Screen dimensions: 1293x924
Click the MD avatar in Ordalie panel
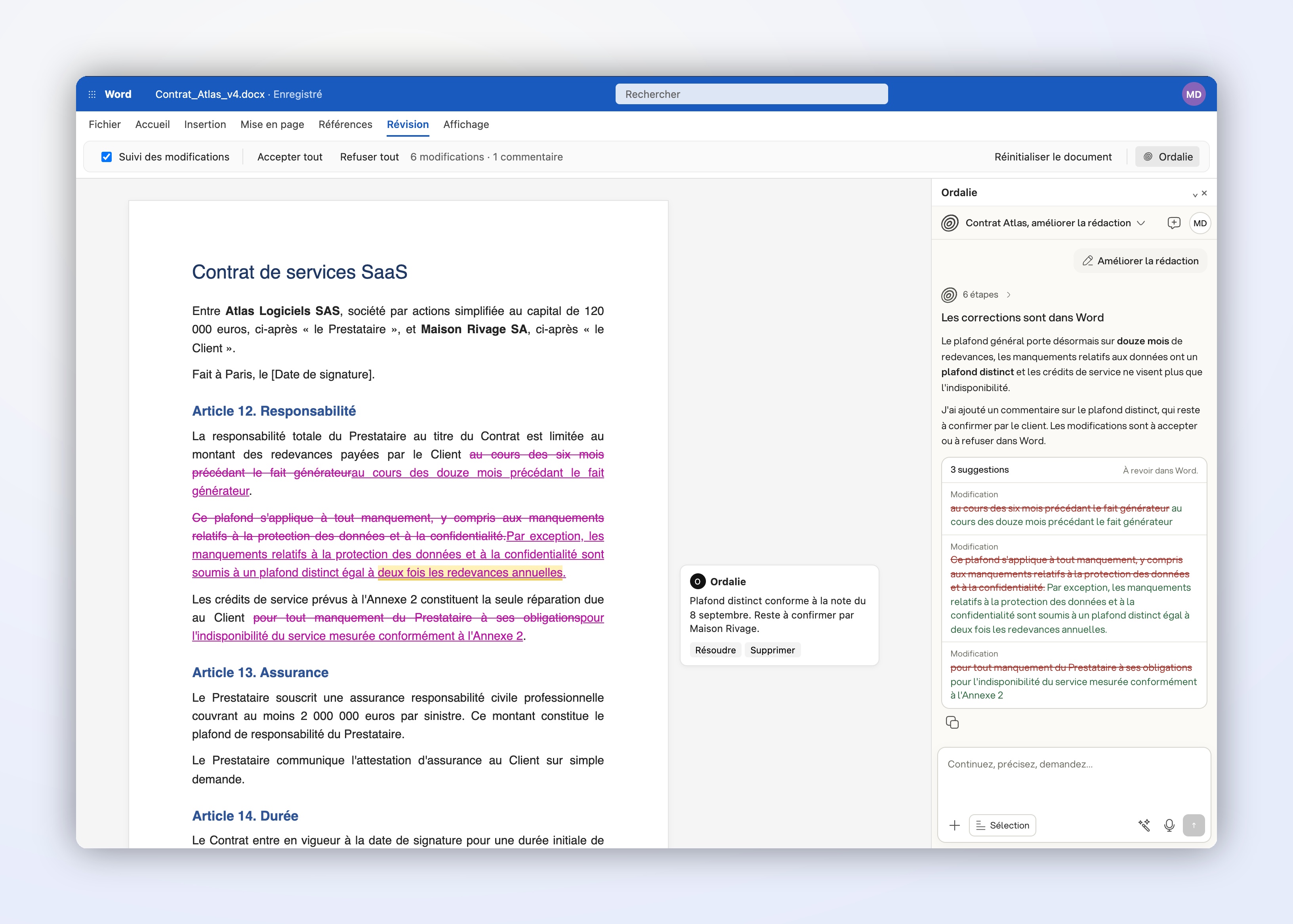pos(1200,223)
